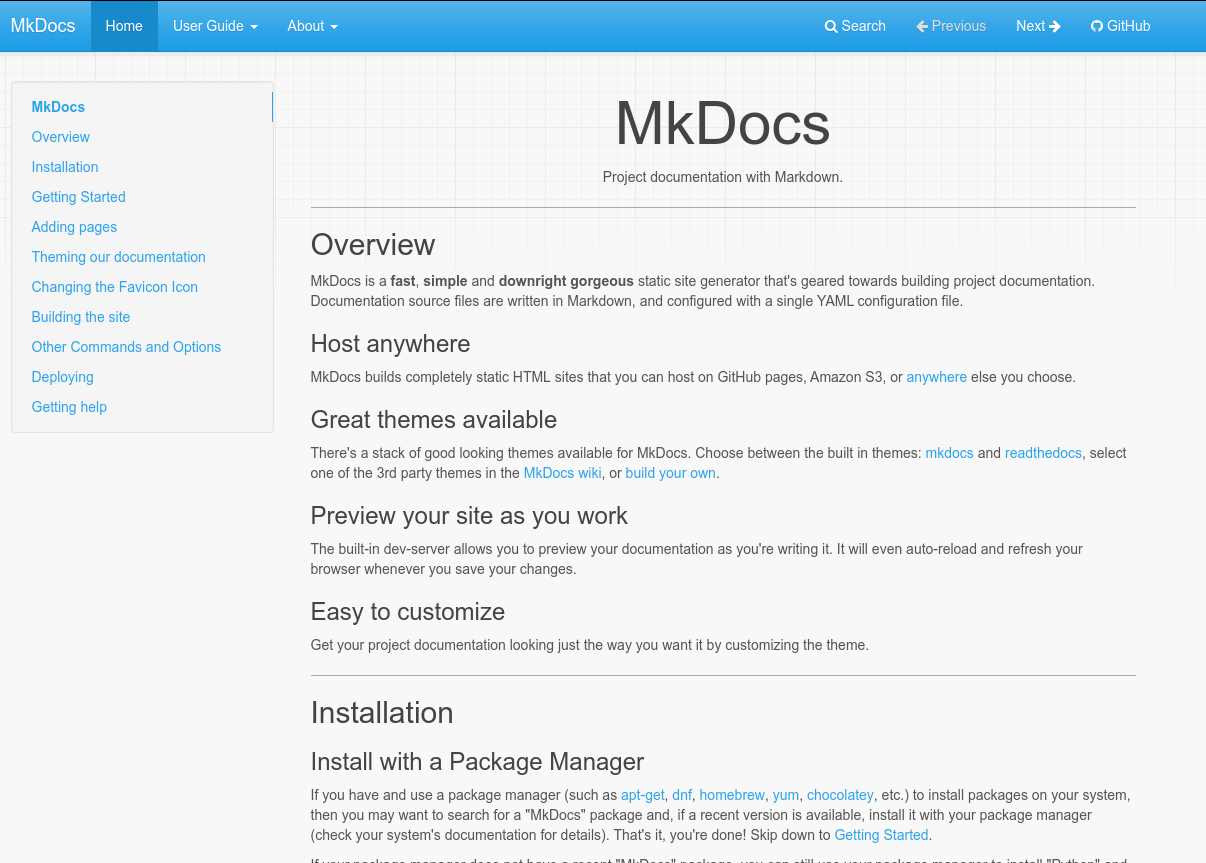Open the homebrew link

[732, 795]
